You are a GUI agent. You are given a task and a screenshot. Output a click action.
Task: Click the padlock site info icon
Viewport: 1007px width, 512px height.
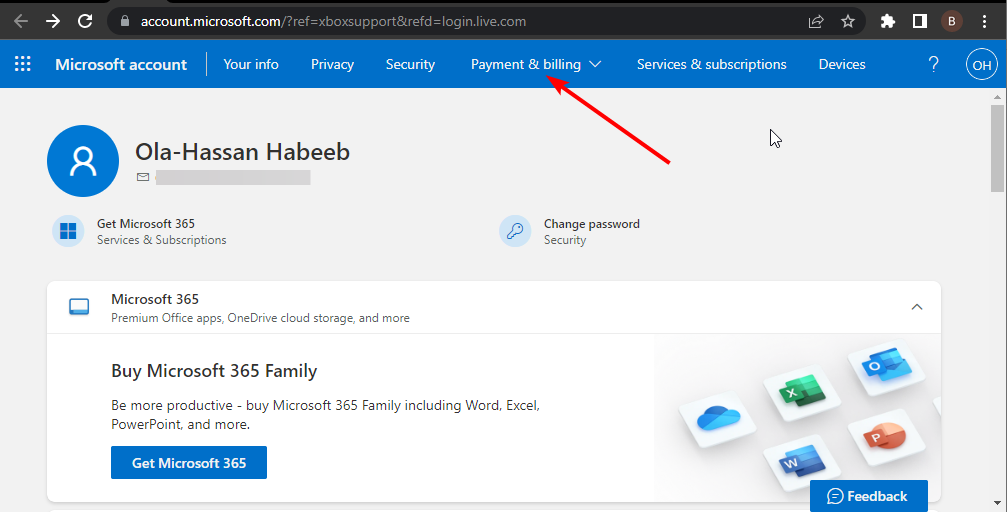point(125,21)
